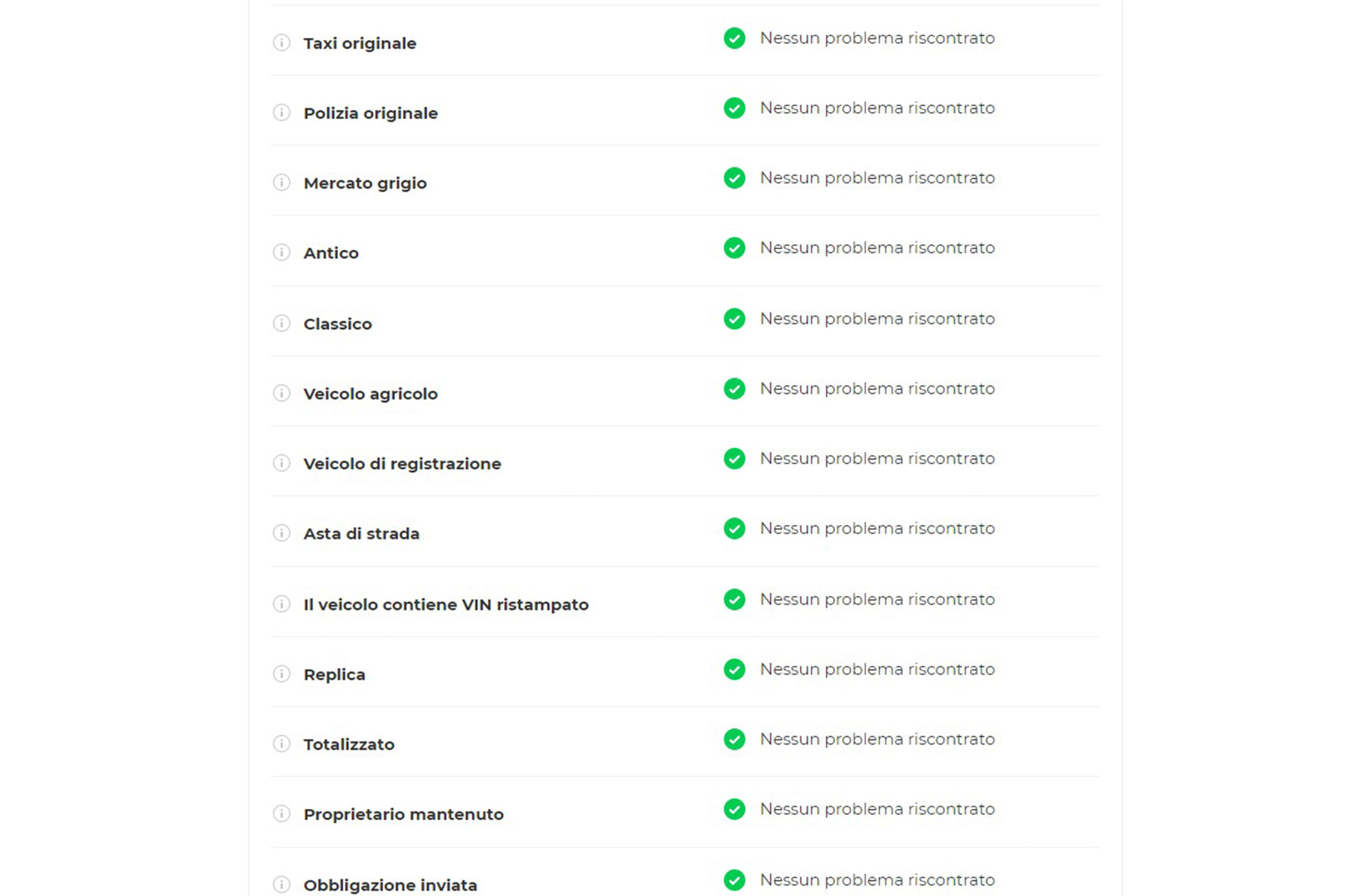Click status text beside Polizia originale

(878, 108)
